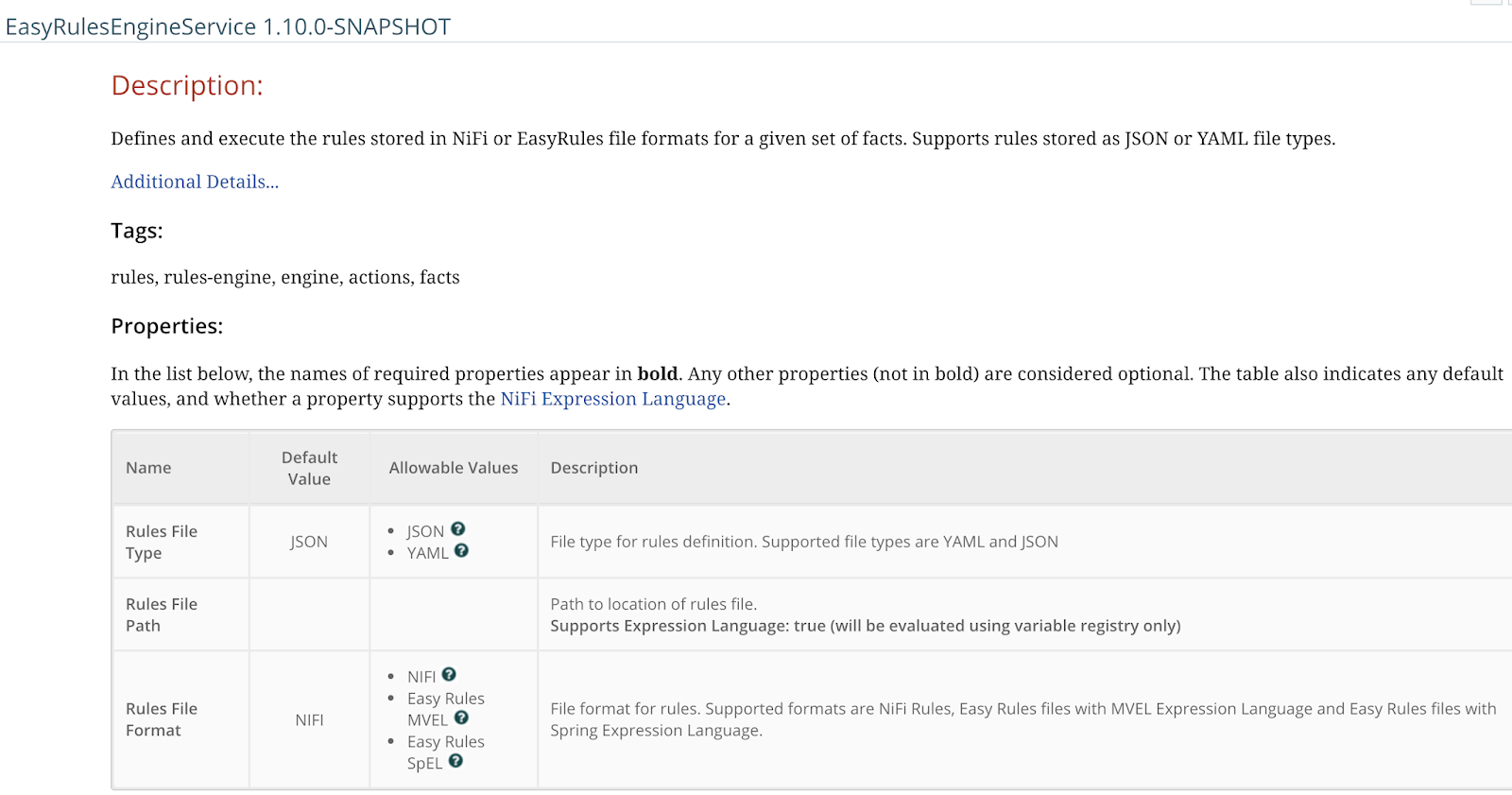
Task: Click the Description section heading
Action: [x=187, y=86]
